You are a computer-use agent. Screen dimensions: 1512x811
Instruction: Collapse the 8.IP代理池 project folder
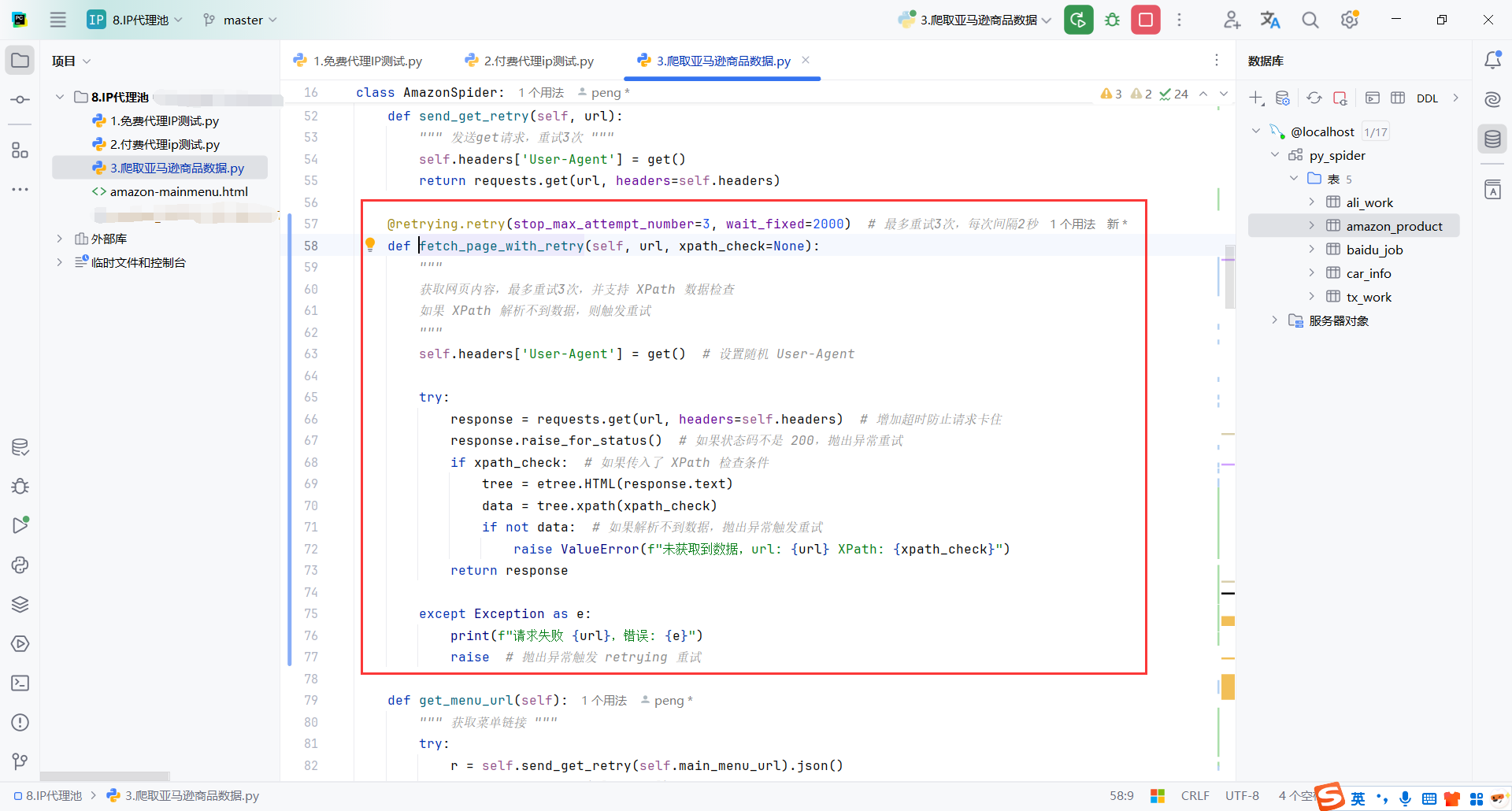59,97
